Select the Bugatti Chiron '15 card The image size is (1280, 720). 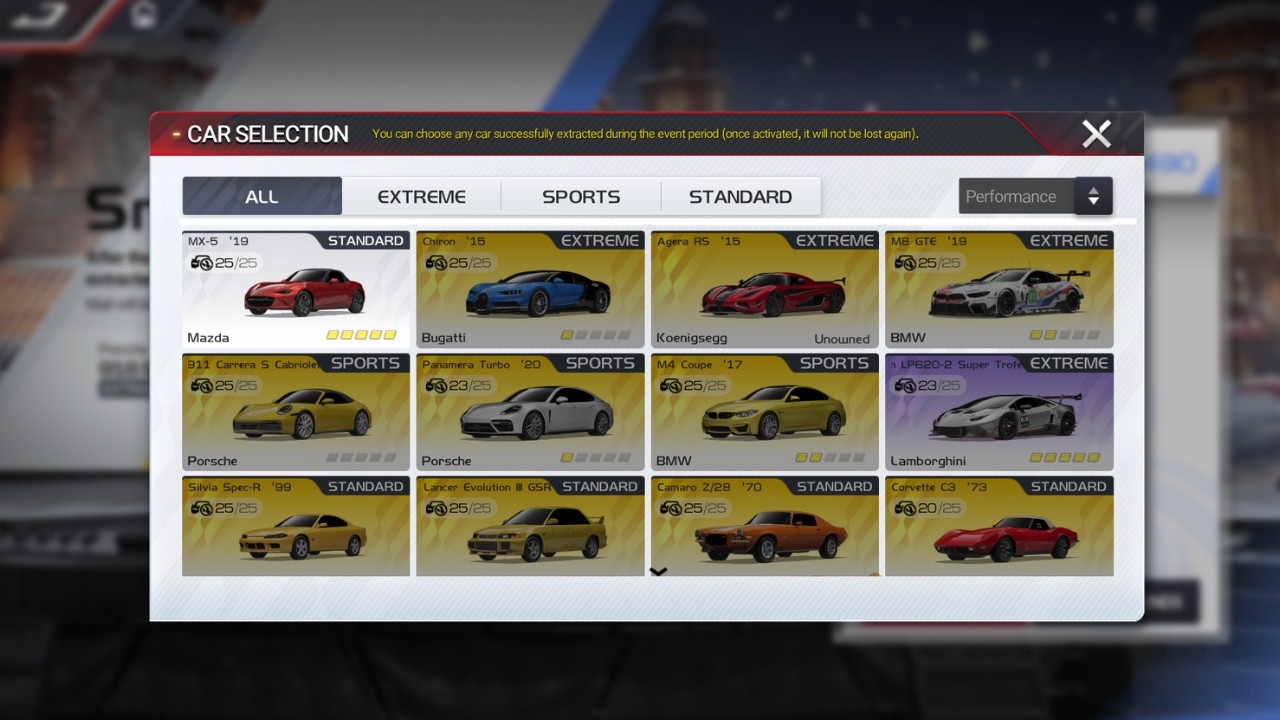[530, 290]
